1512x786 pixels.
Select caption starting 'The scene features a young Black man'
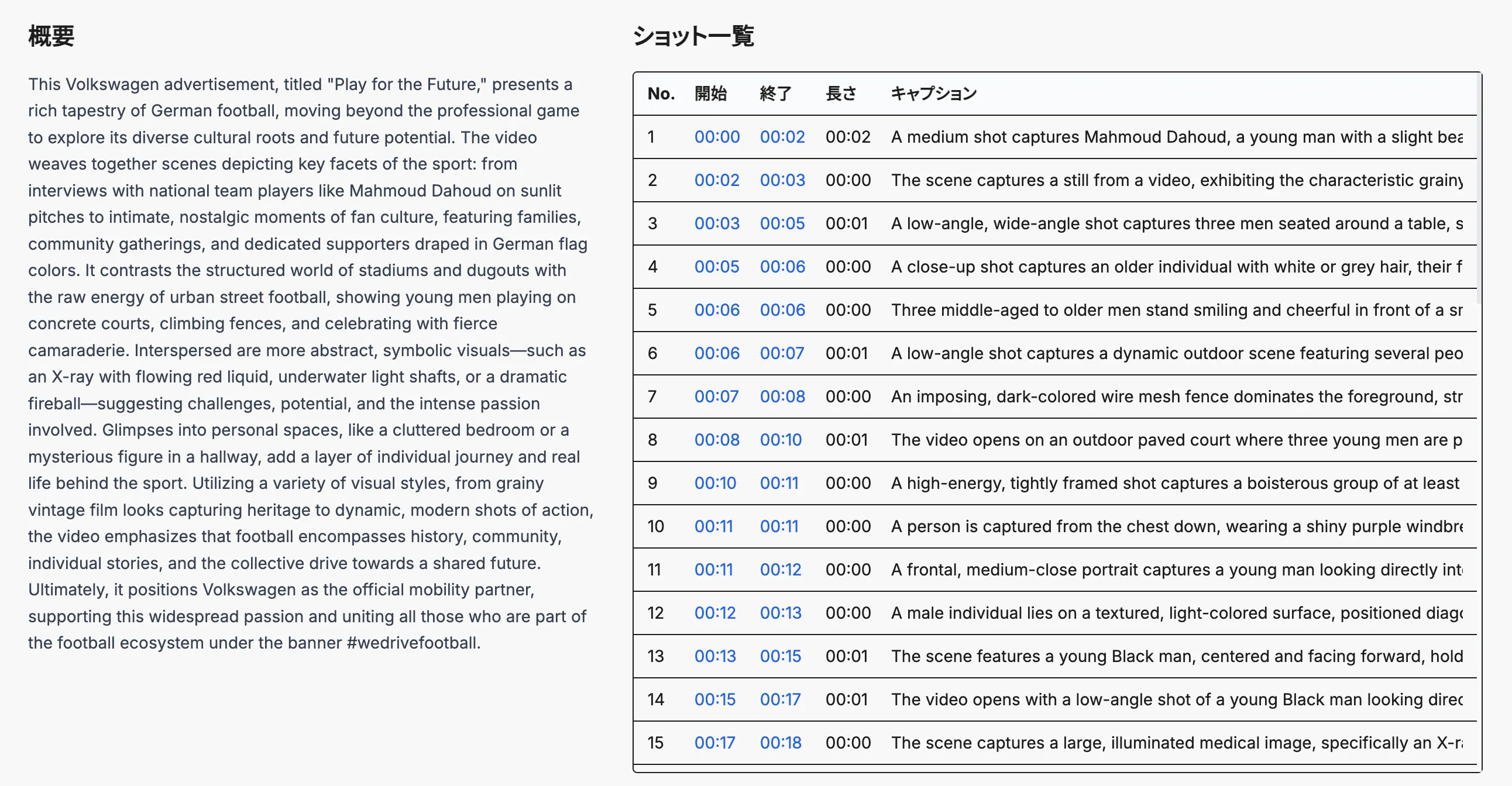point(1177,656)
